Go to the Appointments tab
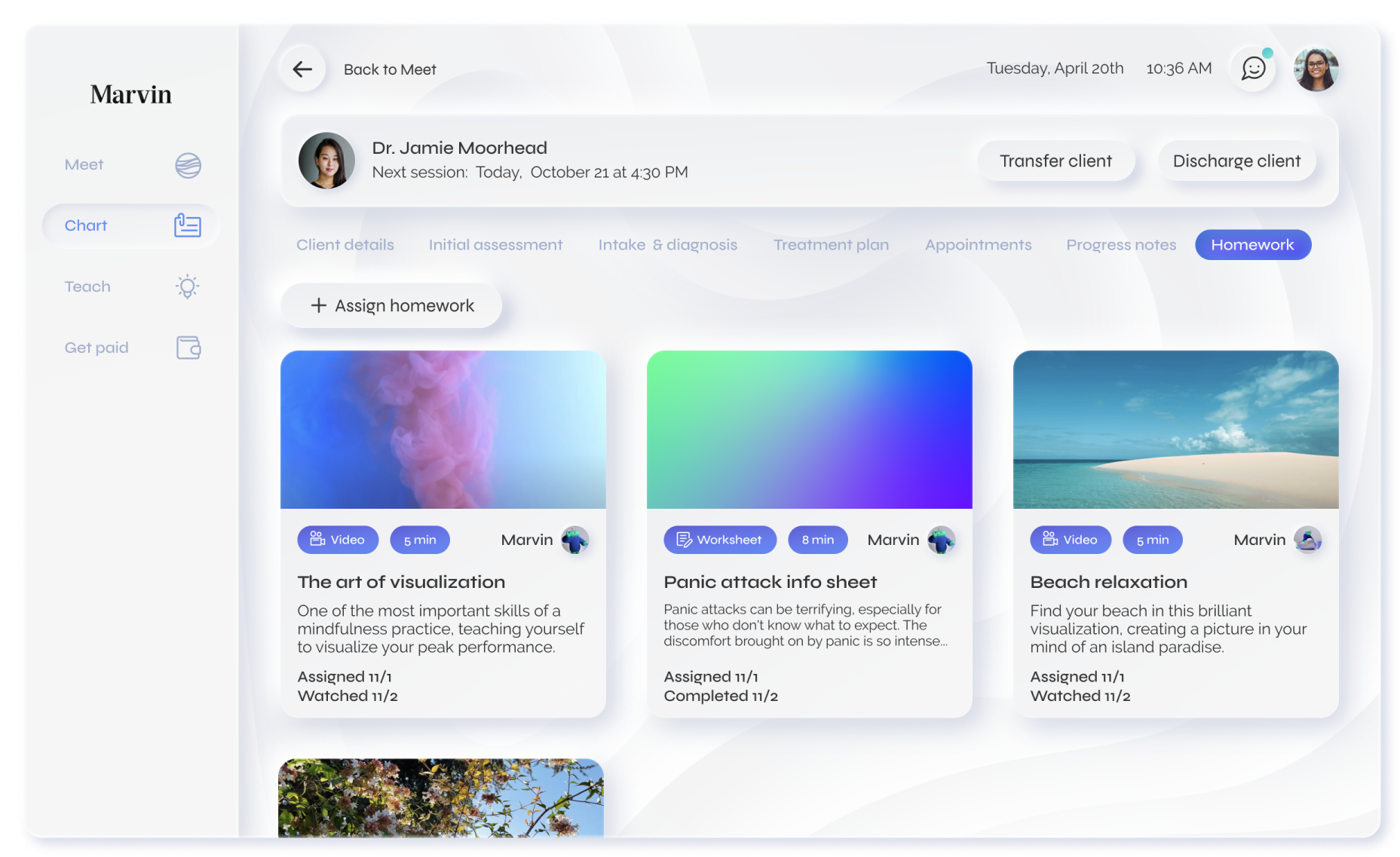Viewport: 1400px width, 857px height. [978, 245]
